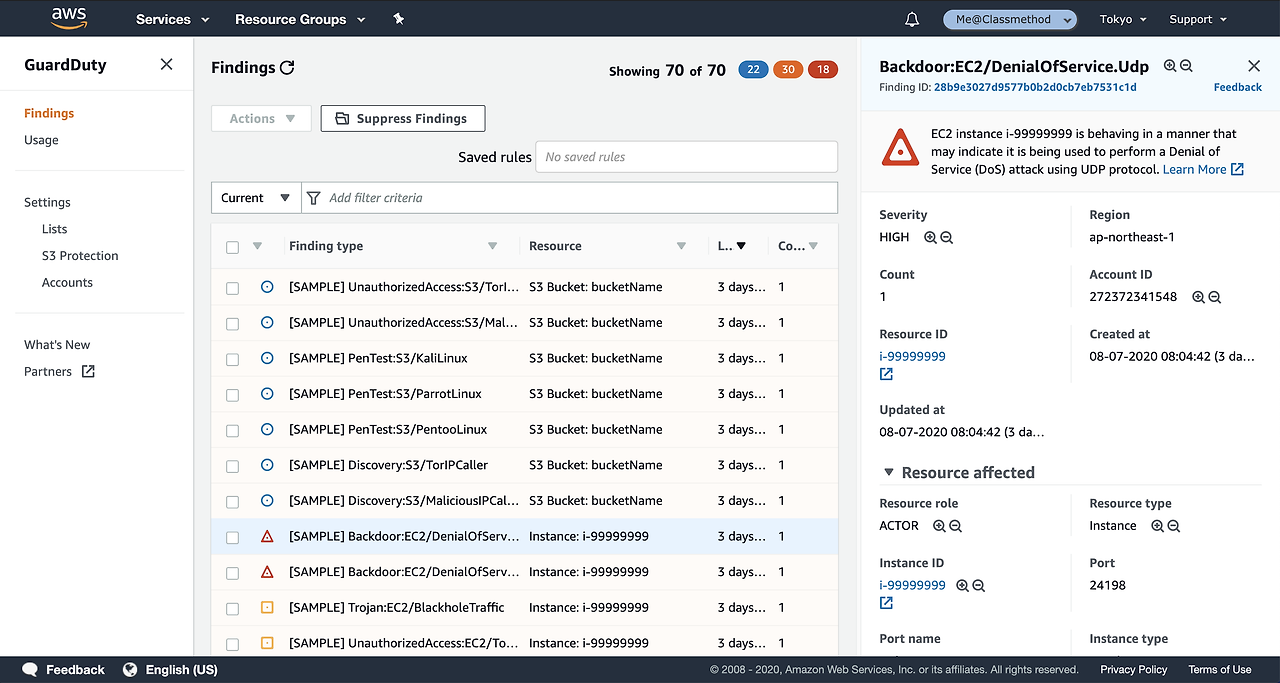The image size is (1280, 683).
Task: Check the UnauthorizedAccess:S3/TorI... row checkbox
Action: [232, 288]
